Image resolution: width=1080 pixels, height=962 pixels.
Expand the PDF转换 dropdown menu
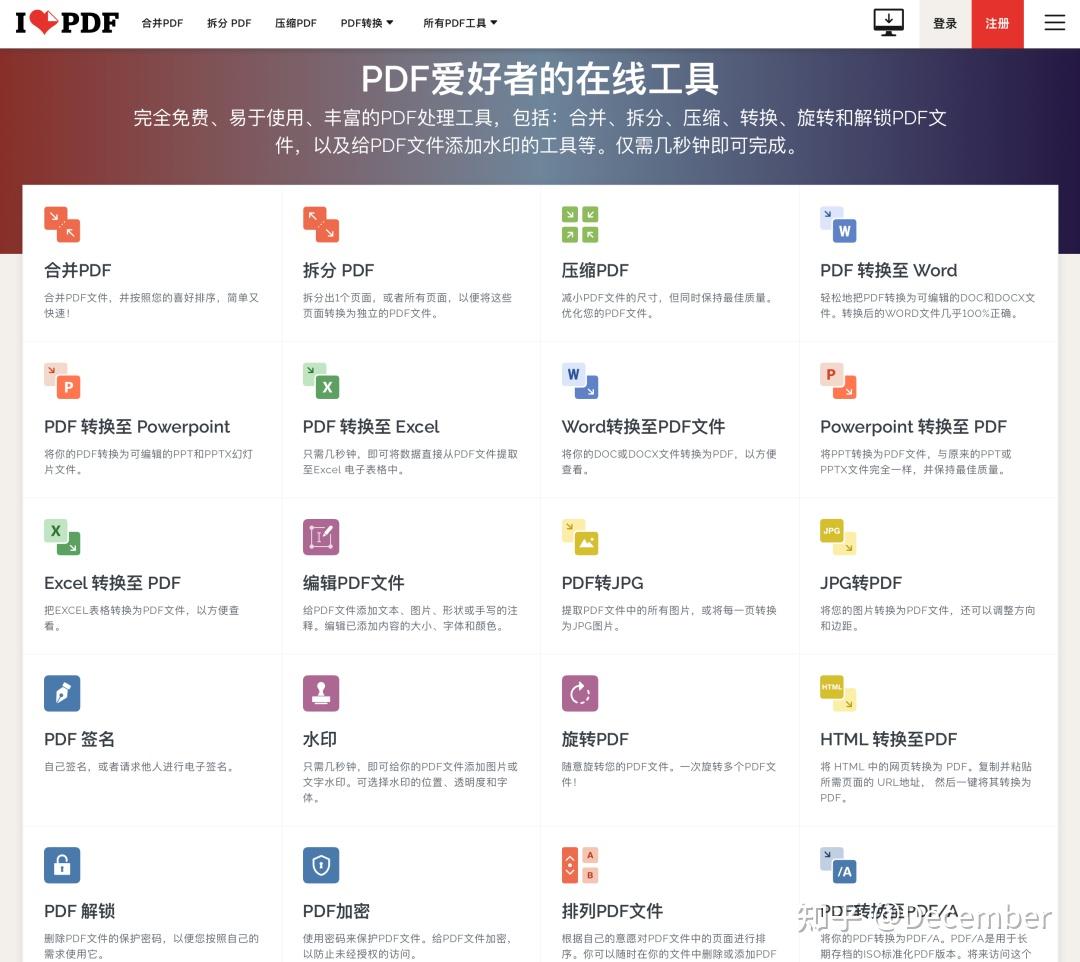[x=366, y=22]
